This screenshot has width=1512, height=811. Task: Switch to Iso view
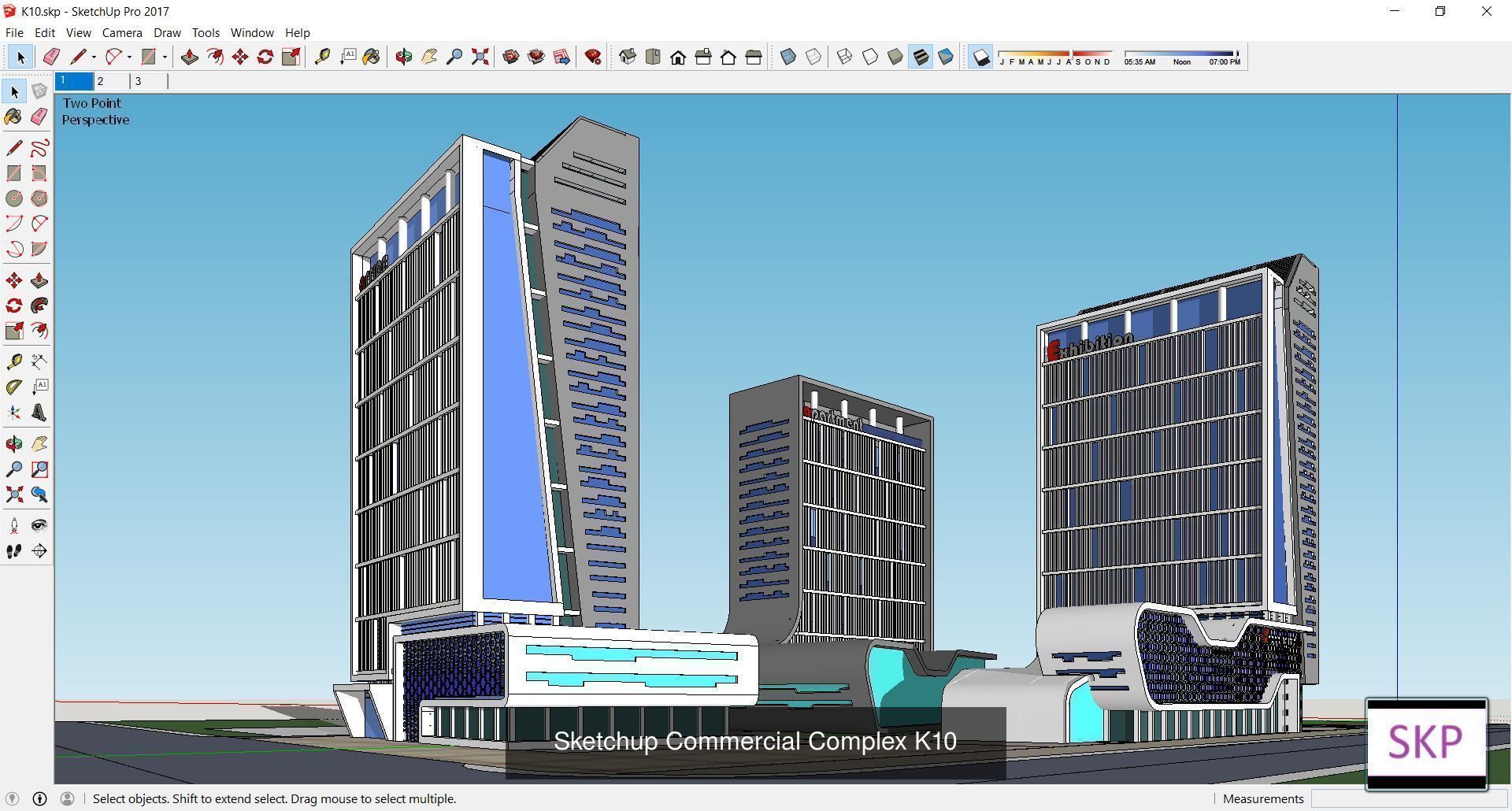coord(628,57)
